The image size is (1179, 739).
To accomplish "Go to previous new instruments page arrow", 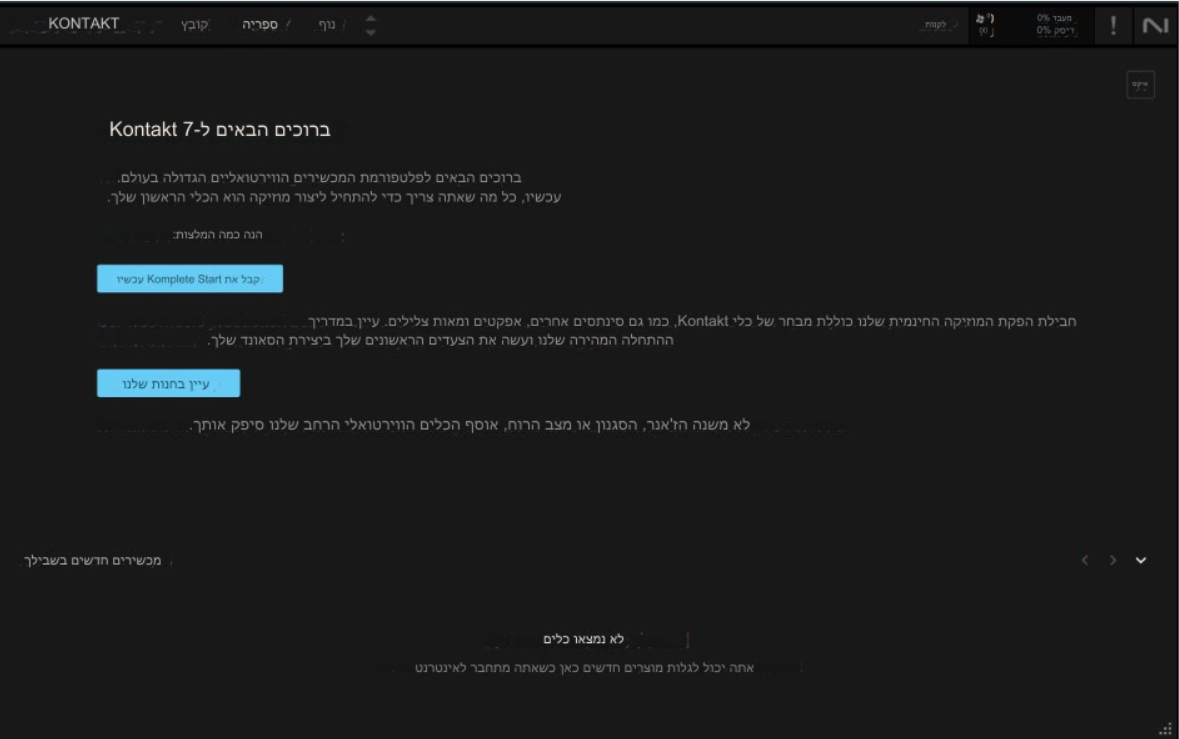I will point(1084,560).
